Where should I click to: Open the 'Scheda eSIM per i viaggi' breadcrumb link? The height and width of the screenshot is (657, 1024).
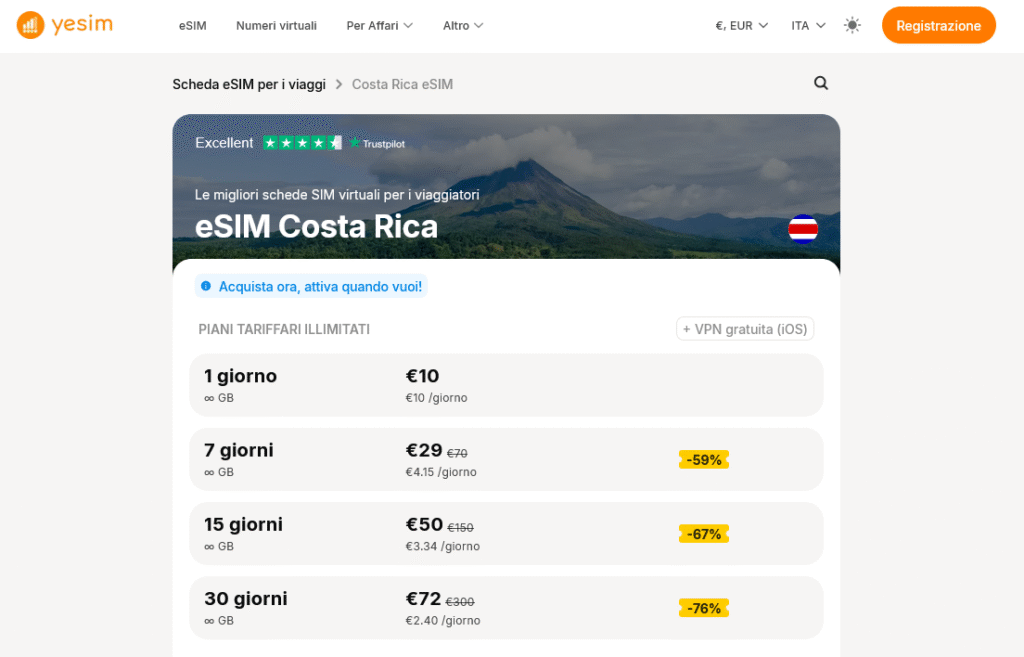[248, 84]
